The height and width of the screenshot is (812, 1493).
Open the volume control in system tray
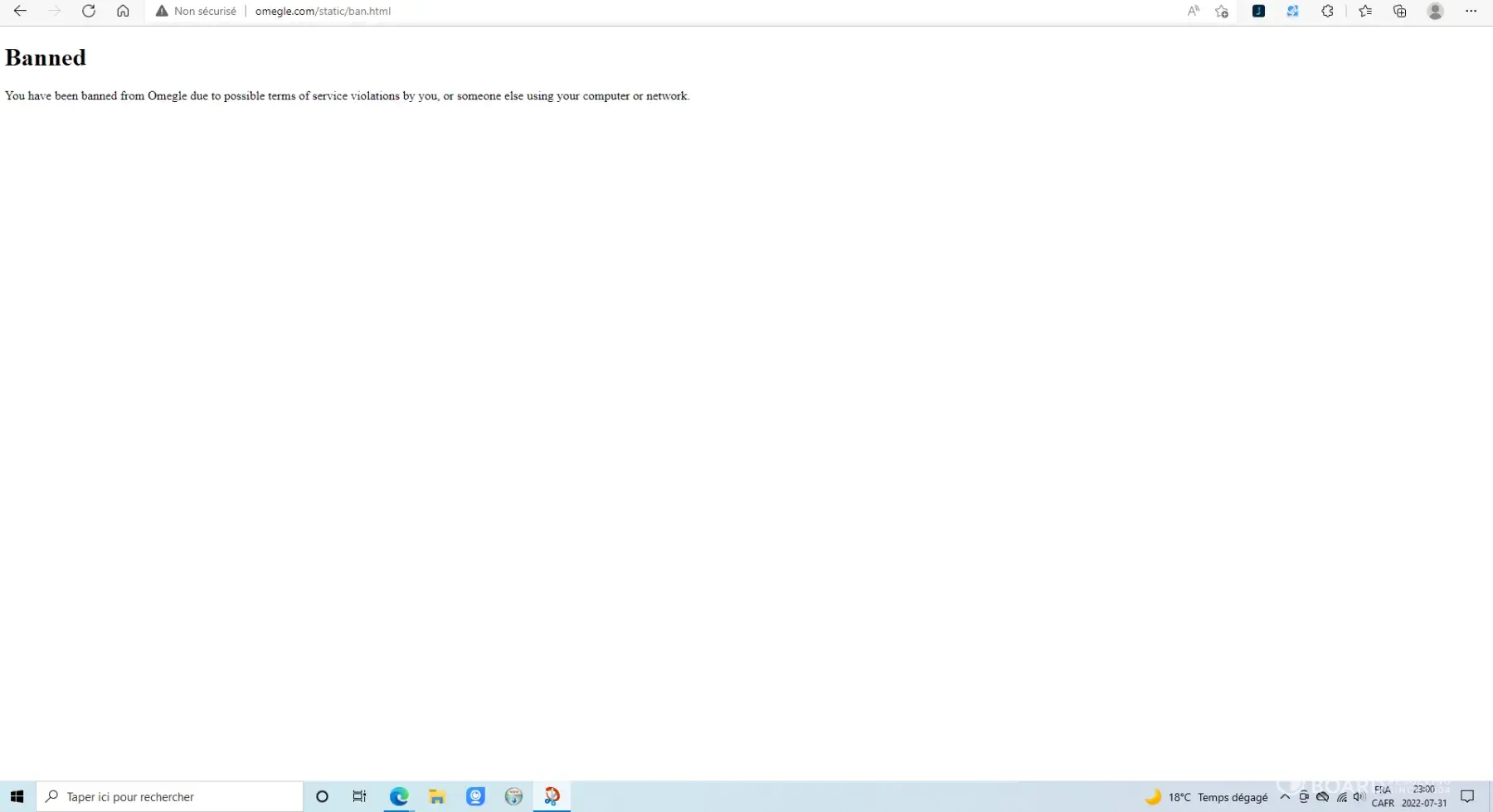[1359, 796]
